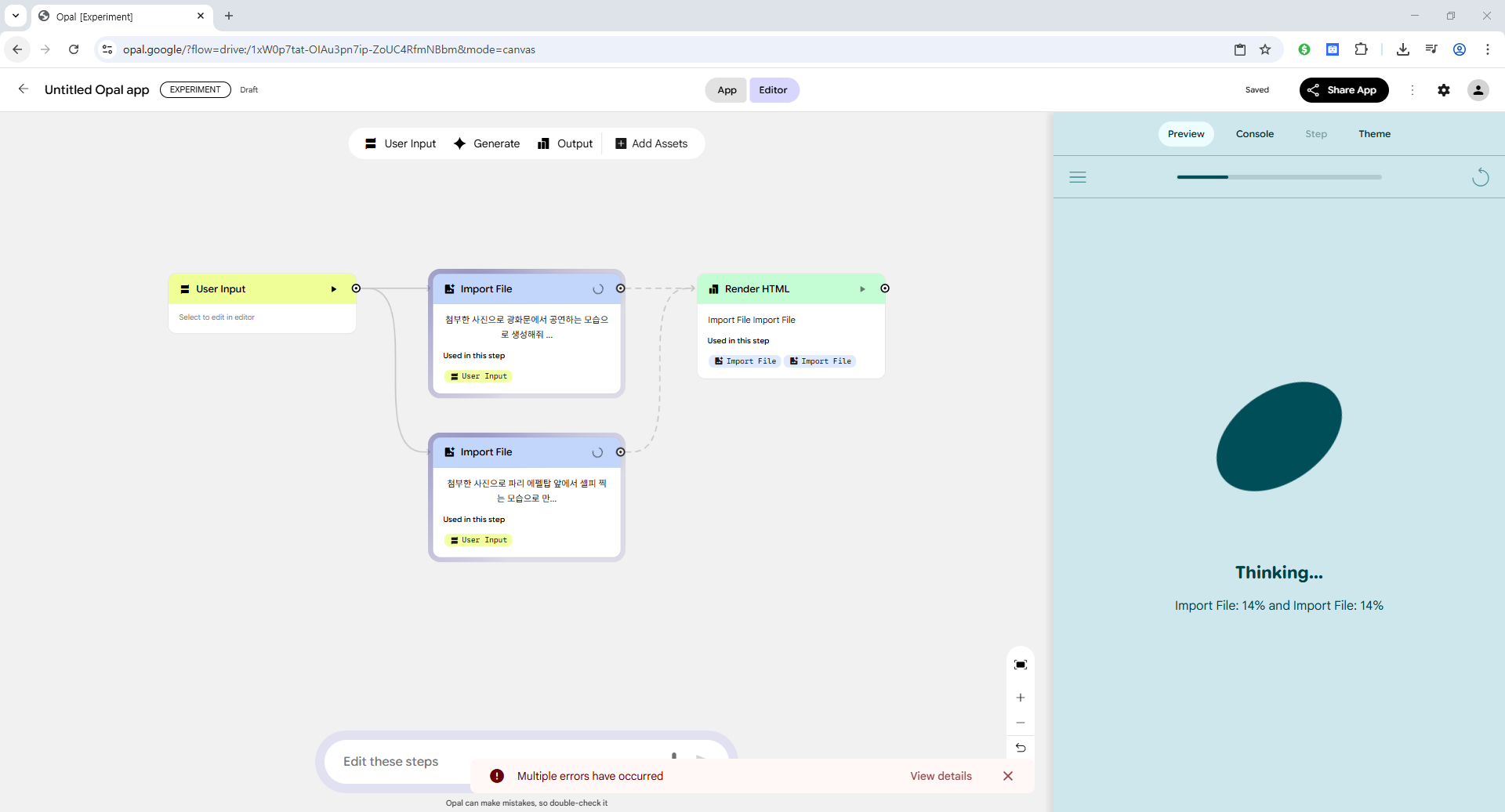Add a User Input step
1505x812 pixels.
[x=400, y=143]
